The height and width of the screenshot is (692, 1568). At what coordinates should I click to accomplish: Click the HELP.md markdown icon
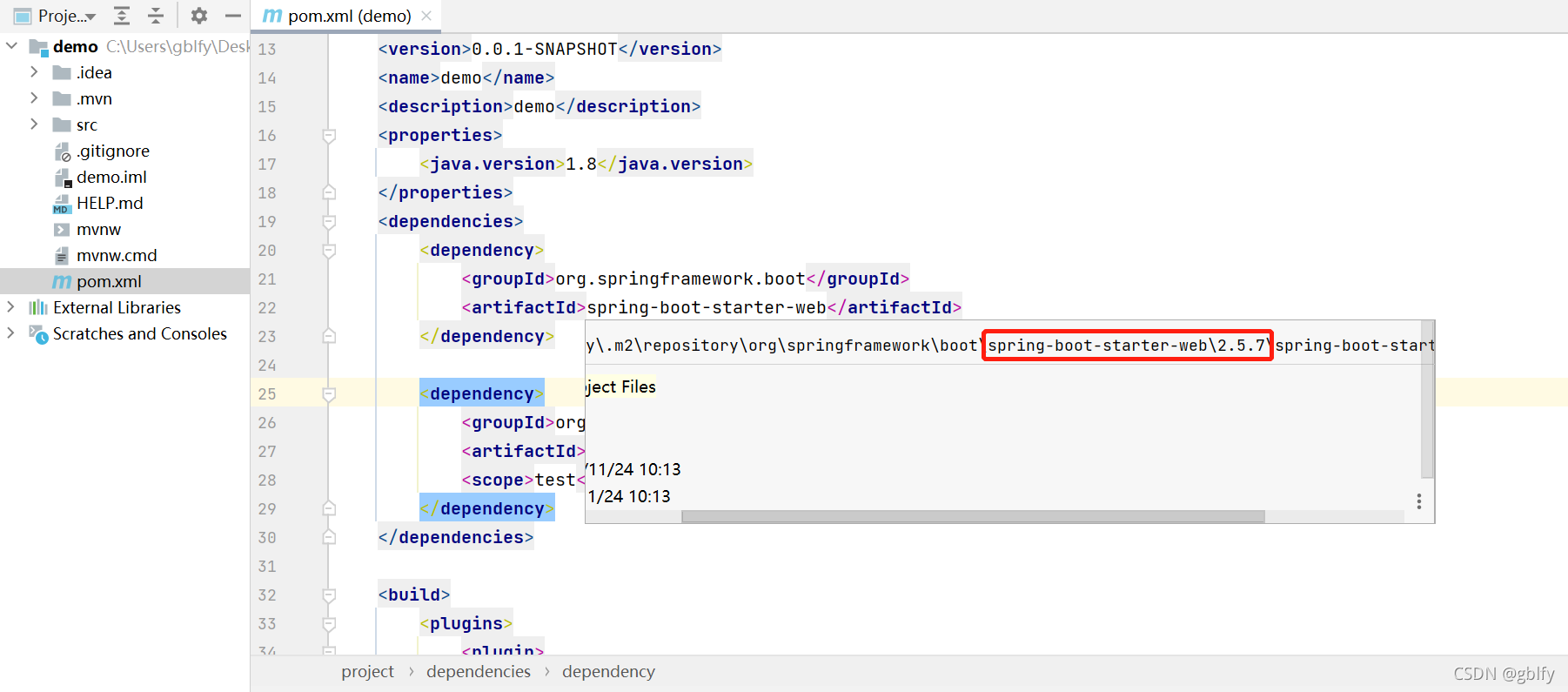coord(61,204)
